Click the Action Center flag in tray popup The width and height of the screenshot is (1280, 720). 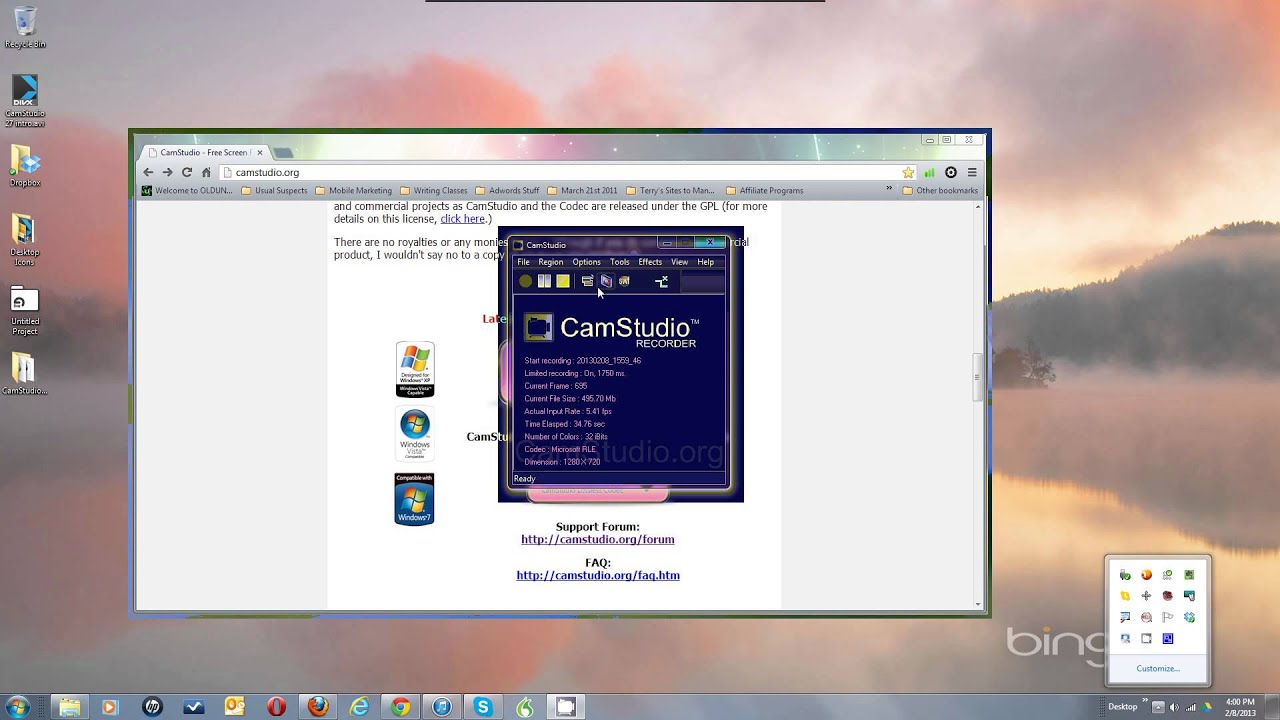1168,617
